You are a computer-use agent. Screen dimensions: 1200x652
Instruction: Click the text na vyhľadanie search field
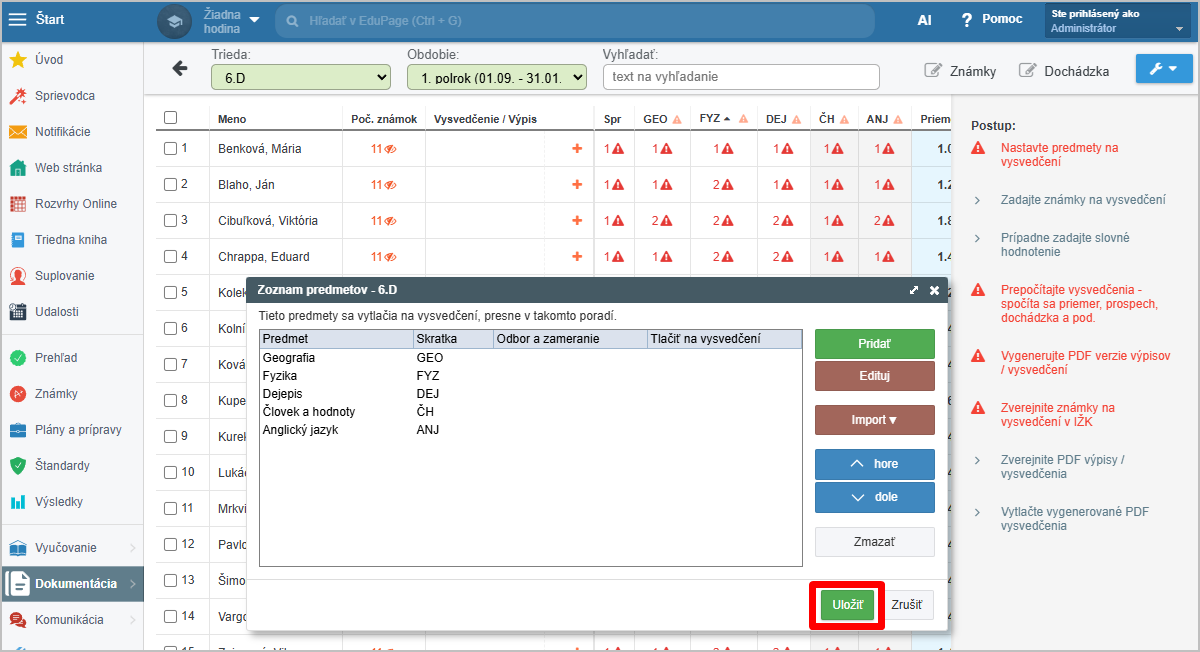(x=741, y=77)
